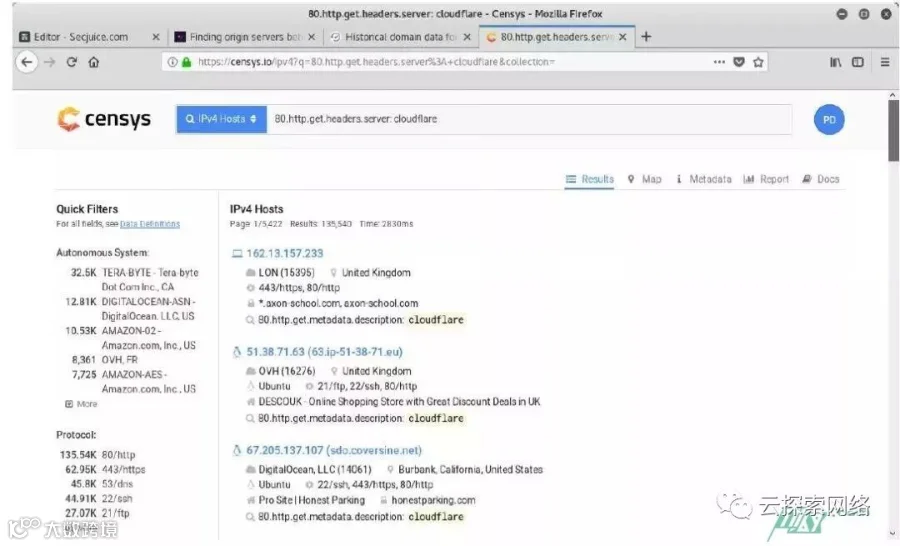900x546 pixels.
Task: Close the Finding origin servers tab
Action: [311, 37]
